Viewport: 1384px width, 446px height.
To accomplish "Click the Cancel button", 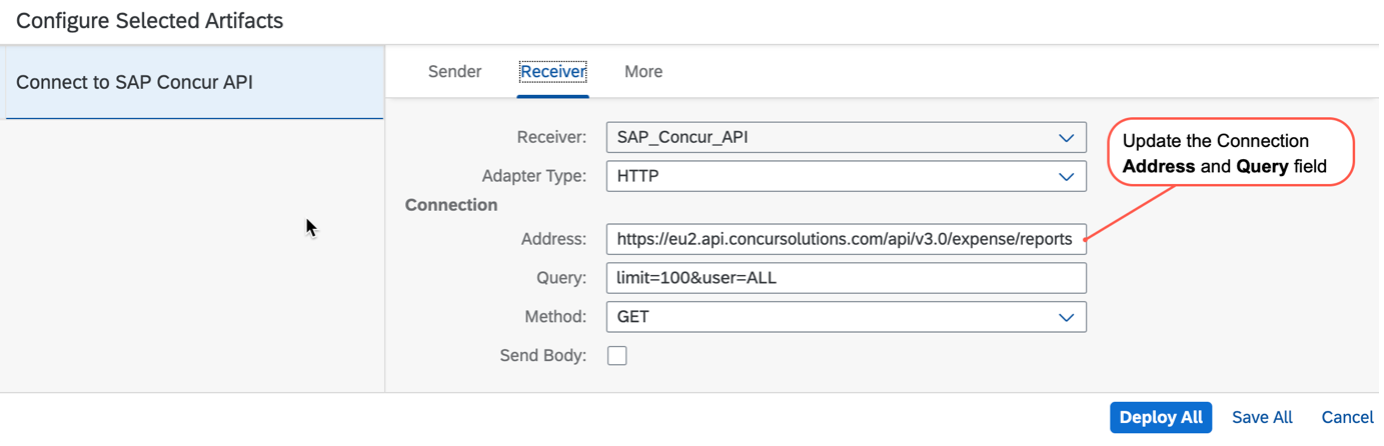I will tap(1347, 418).
